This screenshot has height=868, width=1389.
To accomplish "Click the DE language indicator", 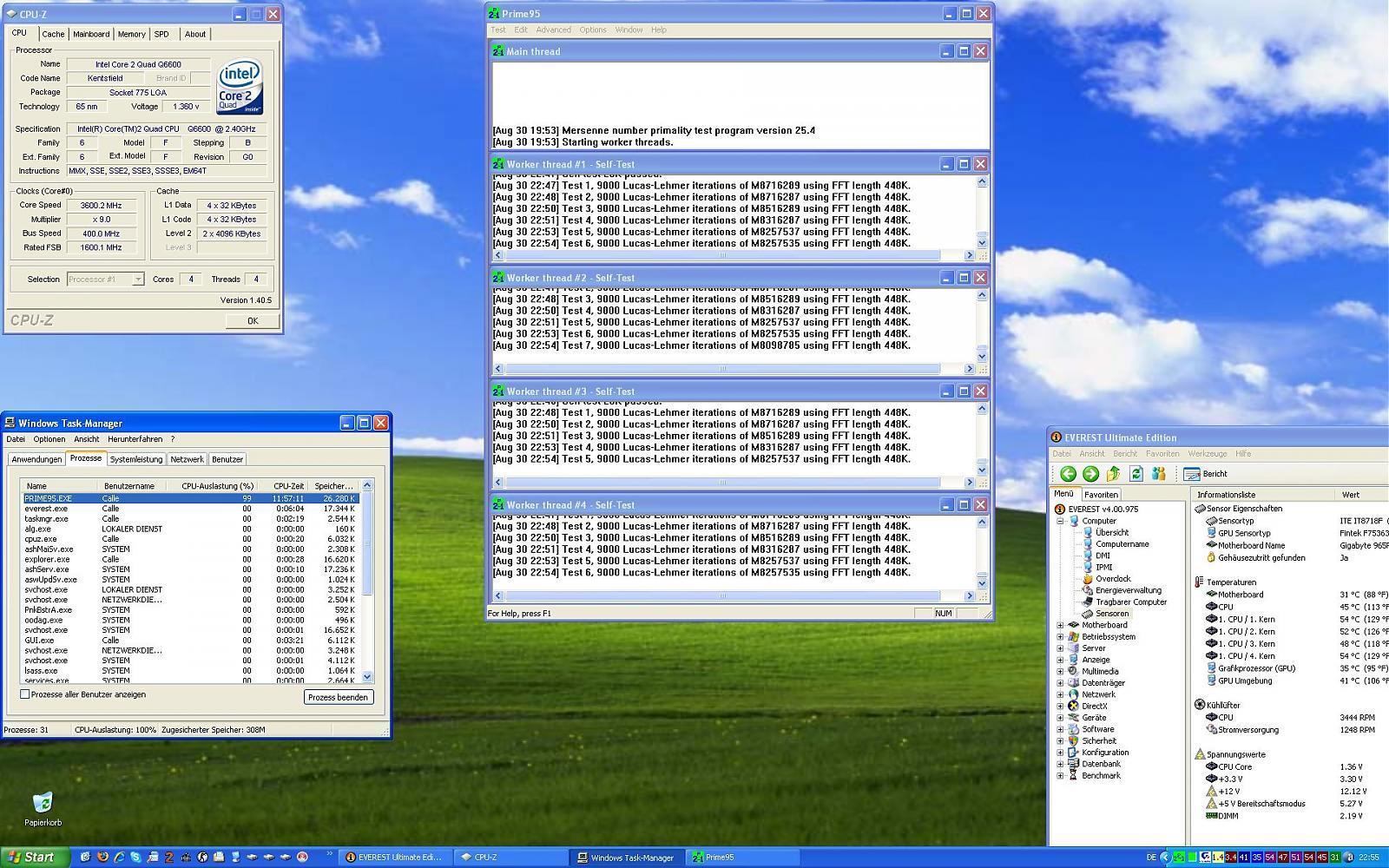I will 1151,858.
